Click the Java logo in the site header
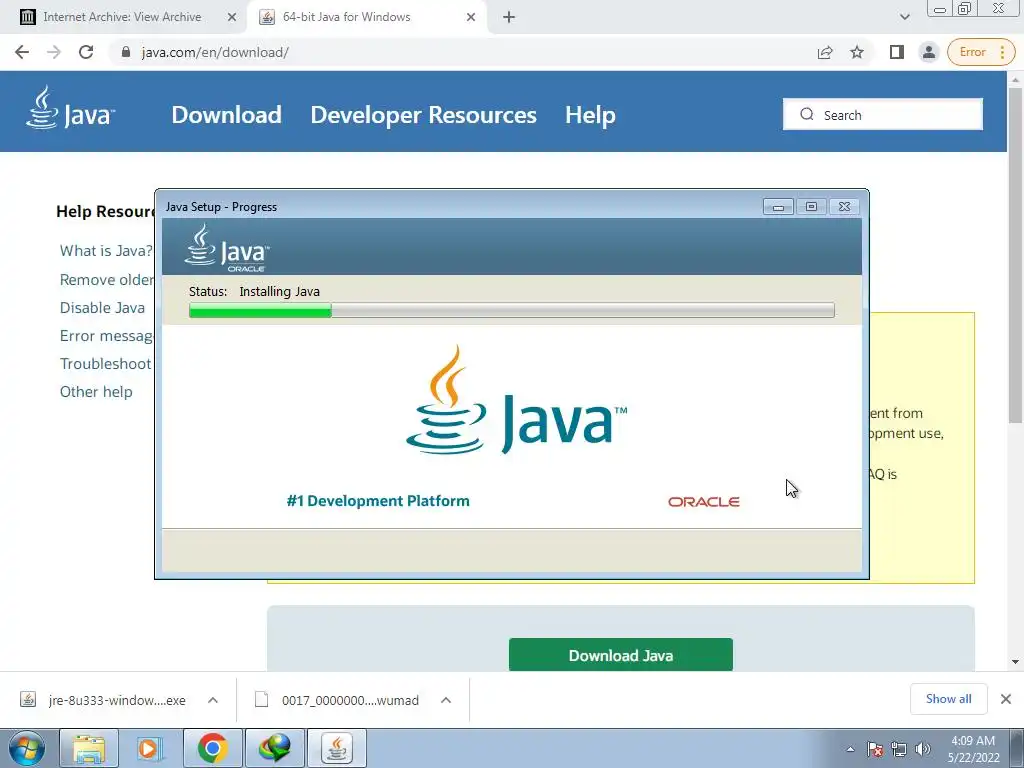 point(71,108)
